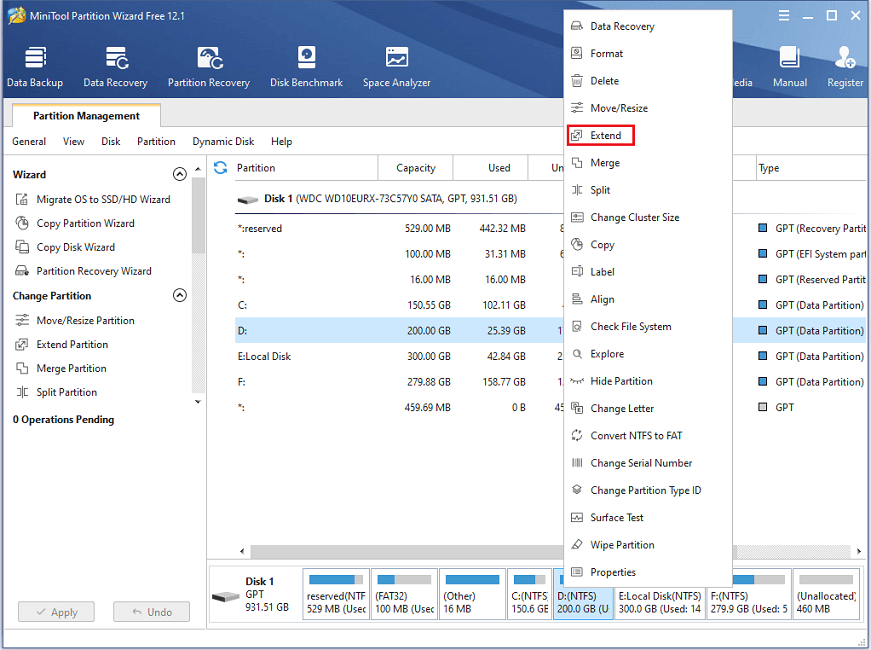Open the Space Analyzer tool

point(397,67)
